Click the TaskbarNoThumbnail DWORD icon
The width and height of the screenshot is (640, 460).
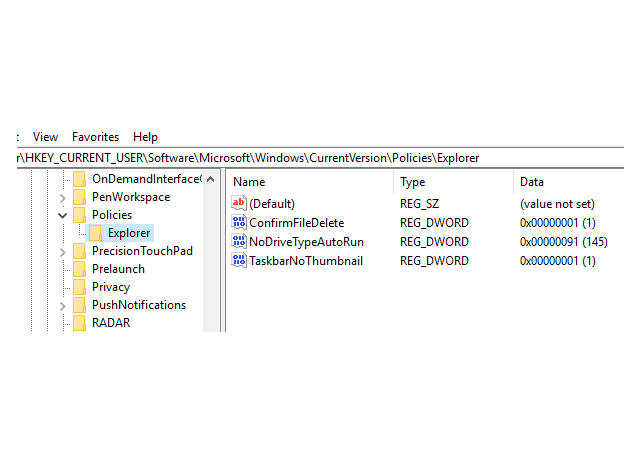tap(239, 261)
